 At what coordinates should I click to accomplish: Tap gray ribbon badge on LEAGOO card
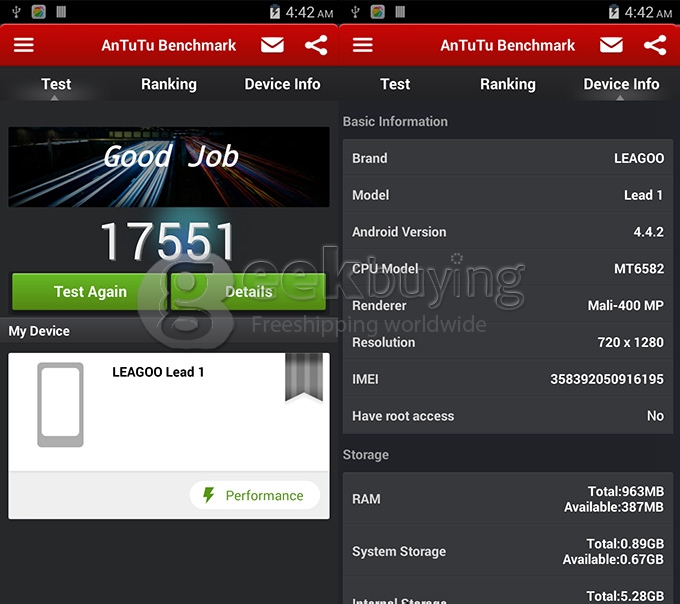pos(304,377)
